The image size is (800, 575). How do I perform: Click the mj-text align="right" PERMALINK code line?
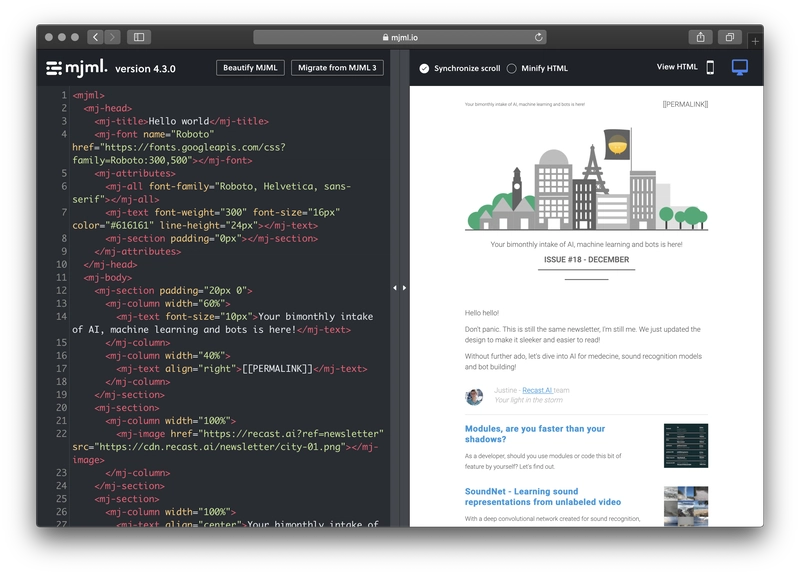pyautogui.click(x=242, y=368)
